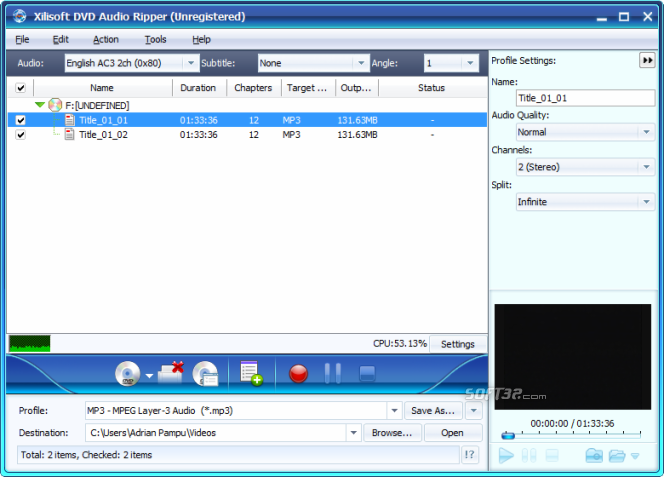Open the Split dropdown

[x=646, y=202]
